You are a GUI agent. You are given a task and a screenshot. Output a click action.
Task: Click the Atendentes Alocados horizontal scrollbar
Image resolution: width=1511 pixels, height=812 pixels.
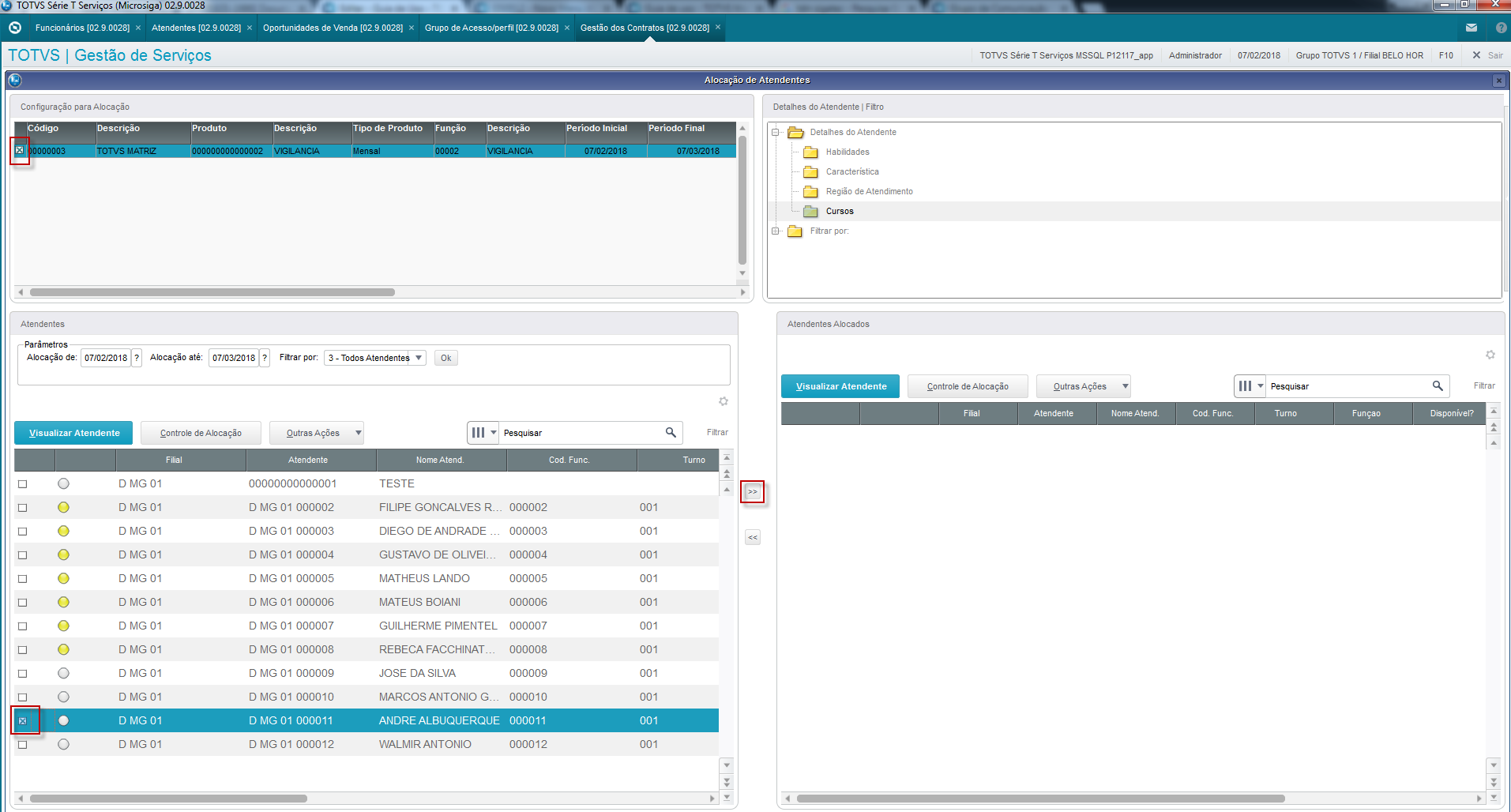(1041, 799)
